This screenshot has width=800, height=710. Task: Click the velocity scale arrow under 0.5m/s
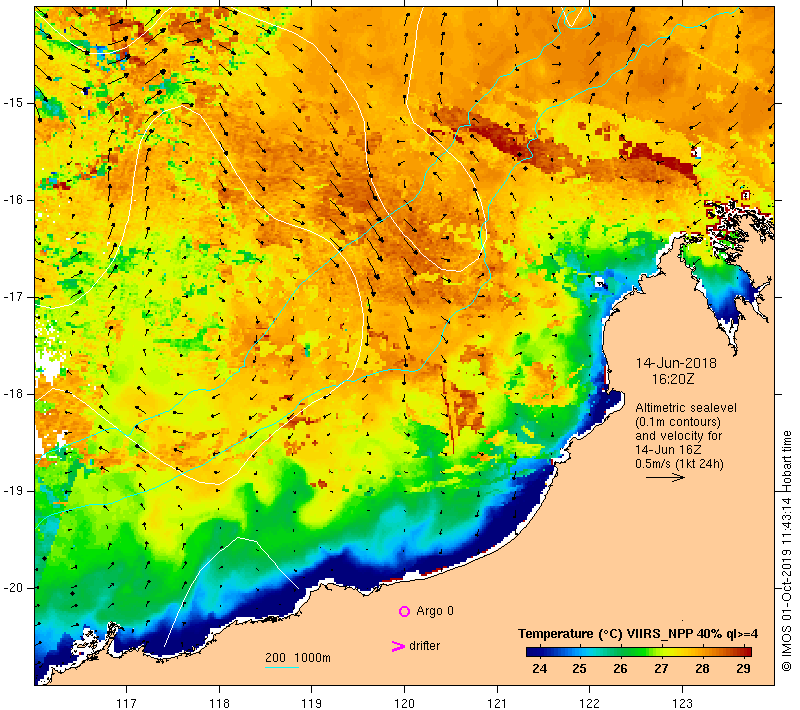[x=665, y=477]
